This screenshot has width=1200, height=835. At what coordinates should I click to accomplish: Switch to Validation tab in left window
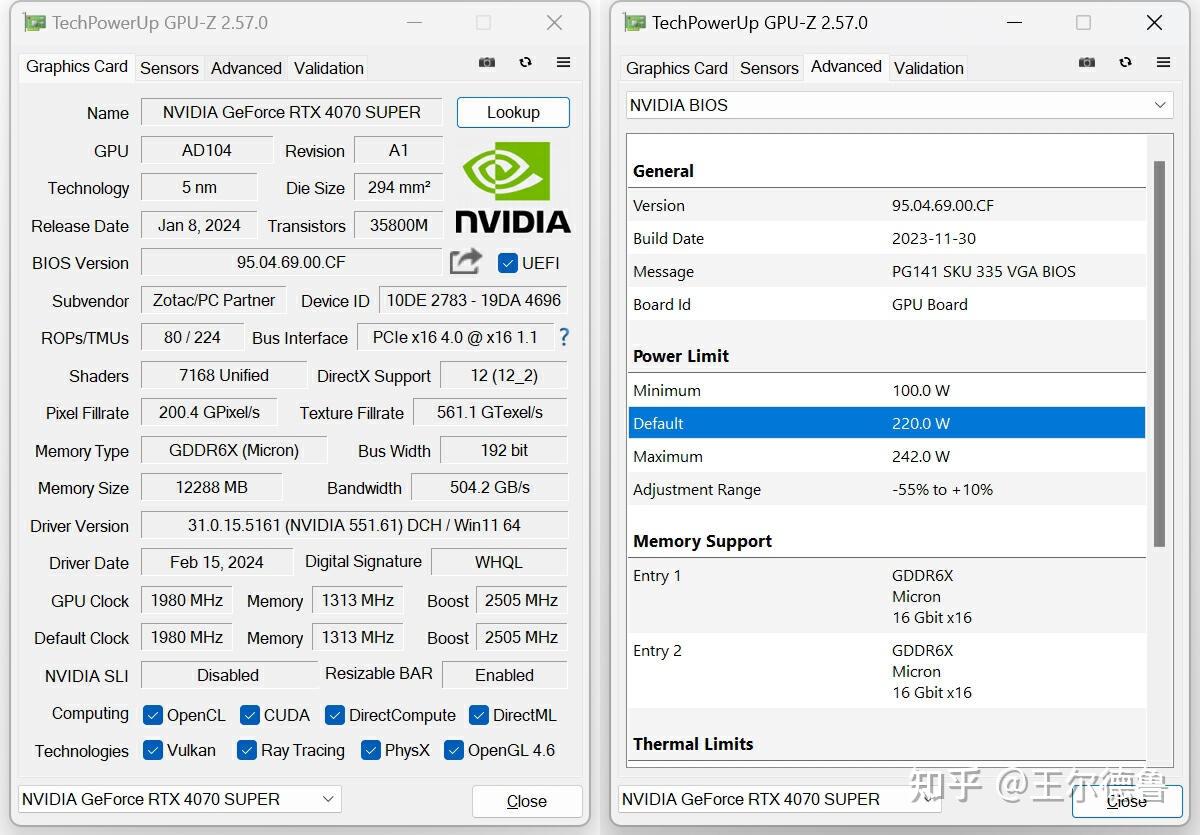pyautogui.click(x=329, y=68)
